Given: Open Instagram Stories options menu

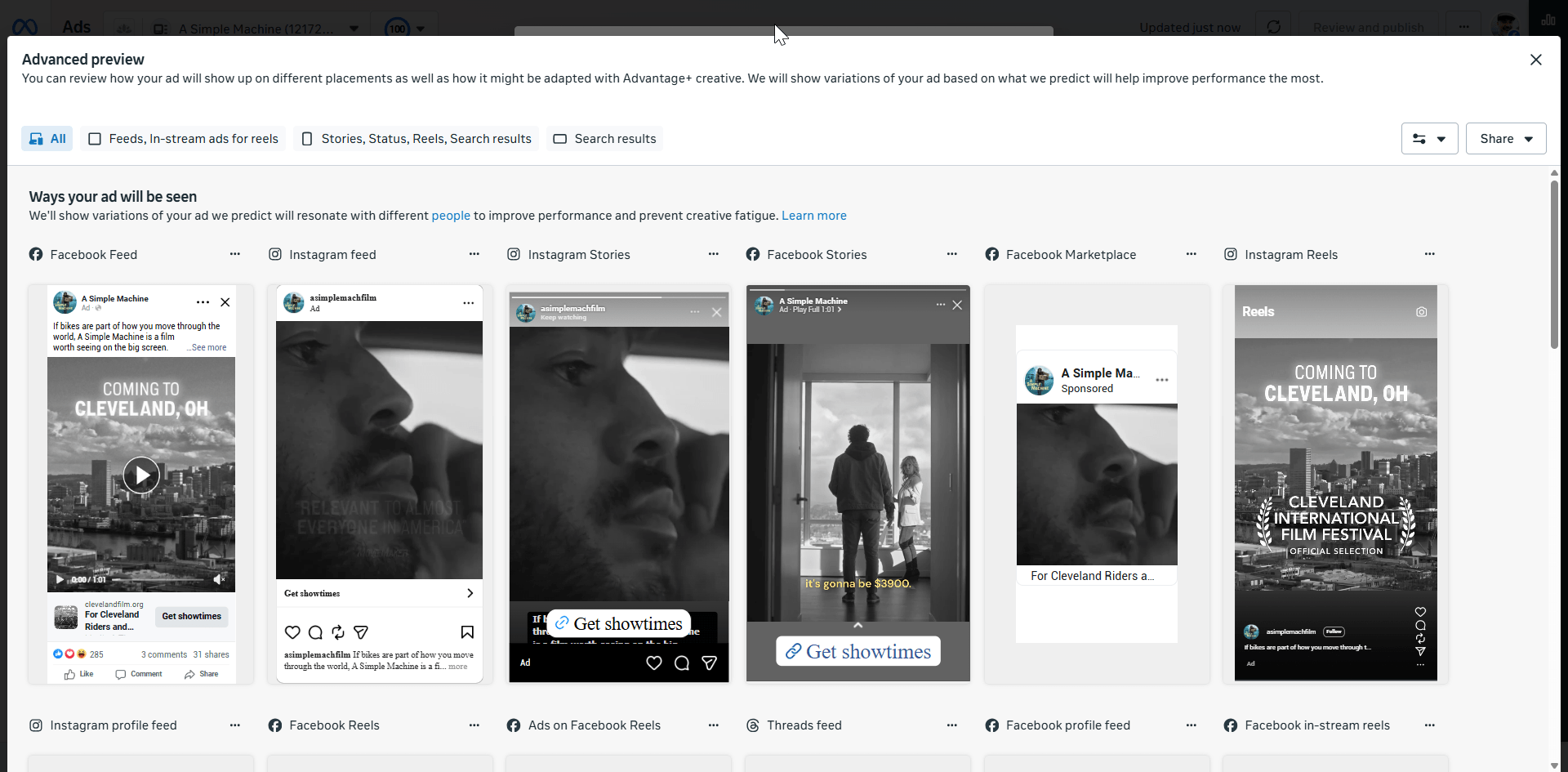Looking at the screenshot, I should tap(714, 254).
